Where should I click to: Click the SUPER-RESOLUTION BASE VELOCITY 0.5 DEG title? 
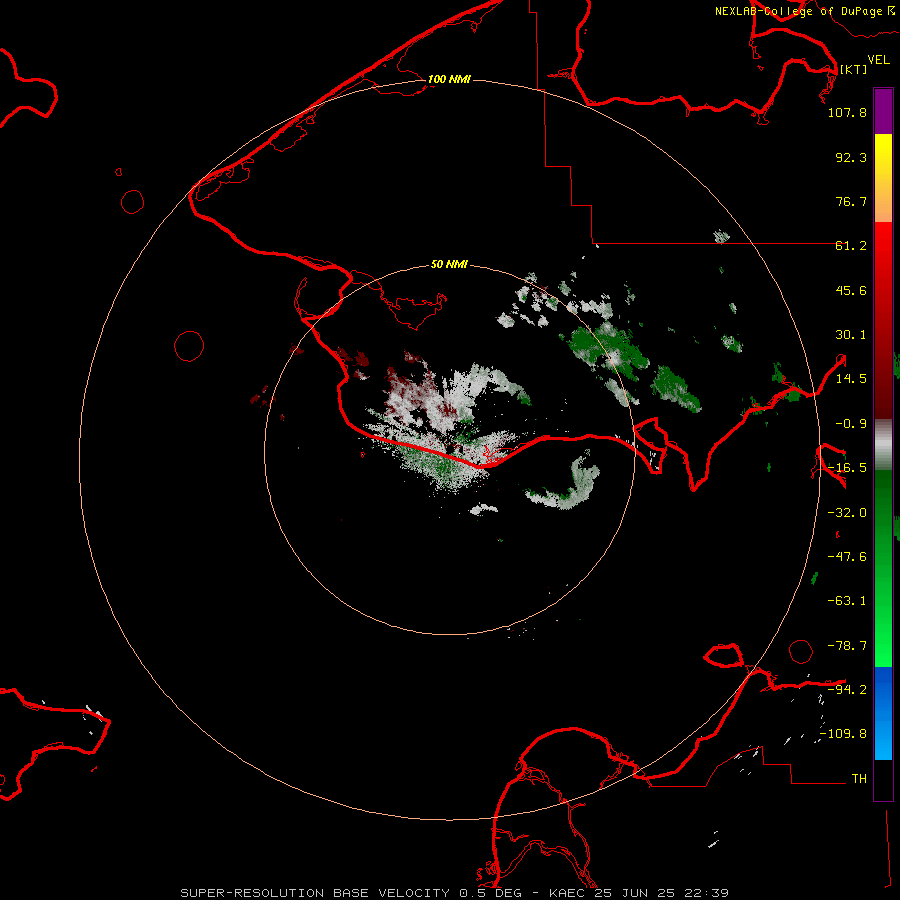point(351,893)
